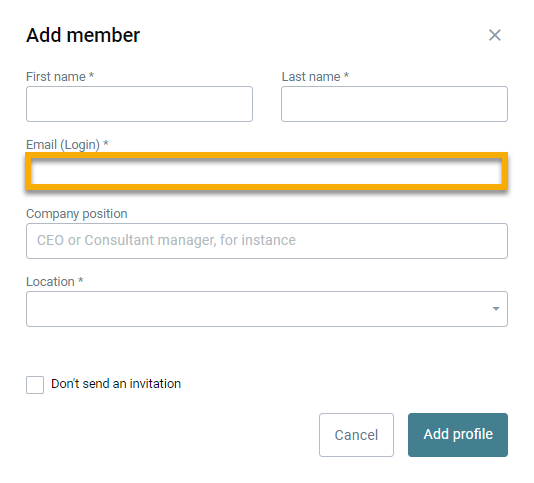Click the Email (Login) label

click(x=63, y=145)
